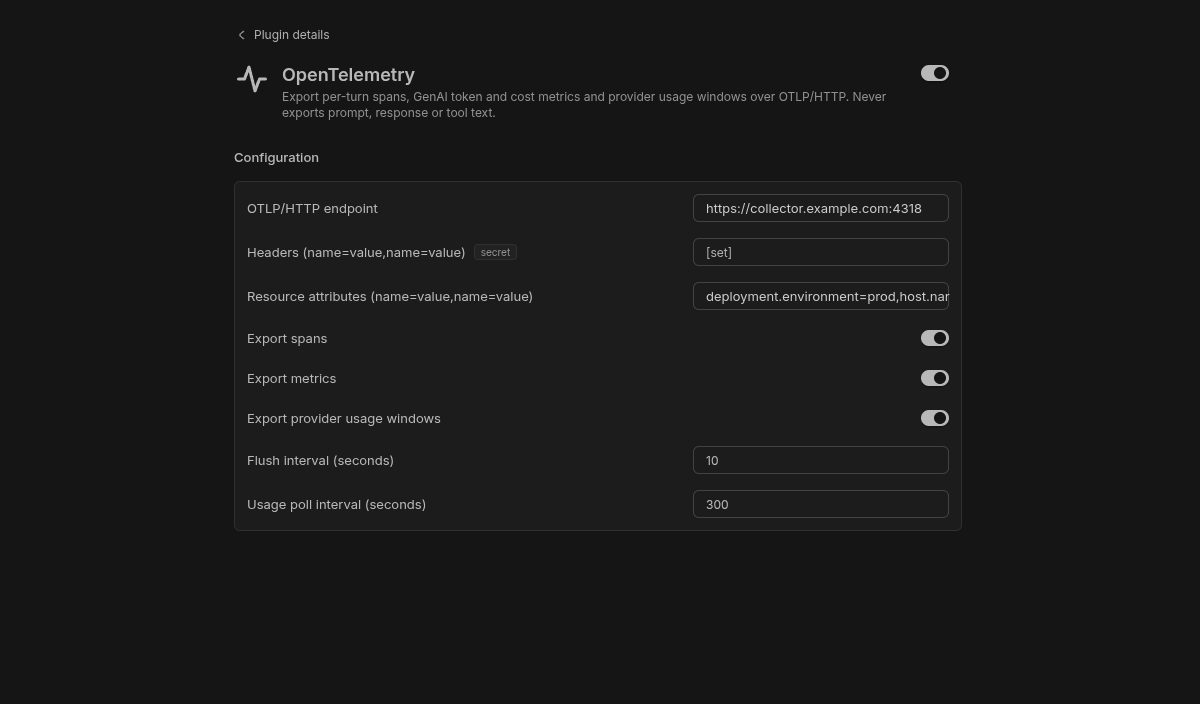Viewport: 1200px width, 704px height.
Task: Click the secret badge next to Headers
Action: tap(495, 252)
